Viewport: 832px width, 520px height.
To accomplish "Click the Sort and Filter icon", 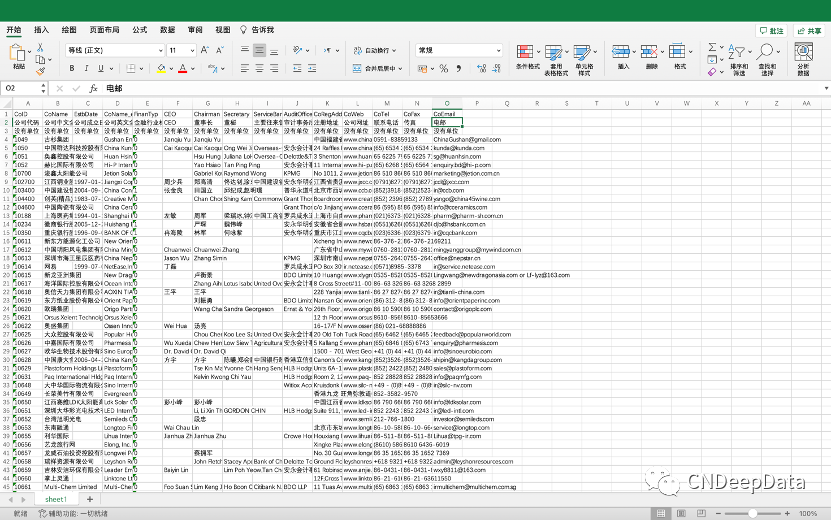I will point(736,51).
